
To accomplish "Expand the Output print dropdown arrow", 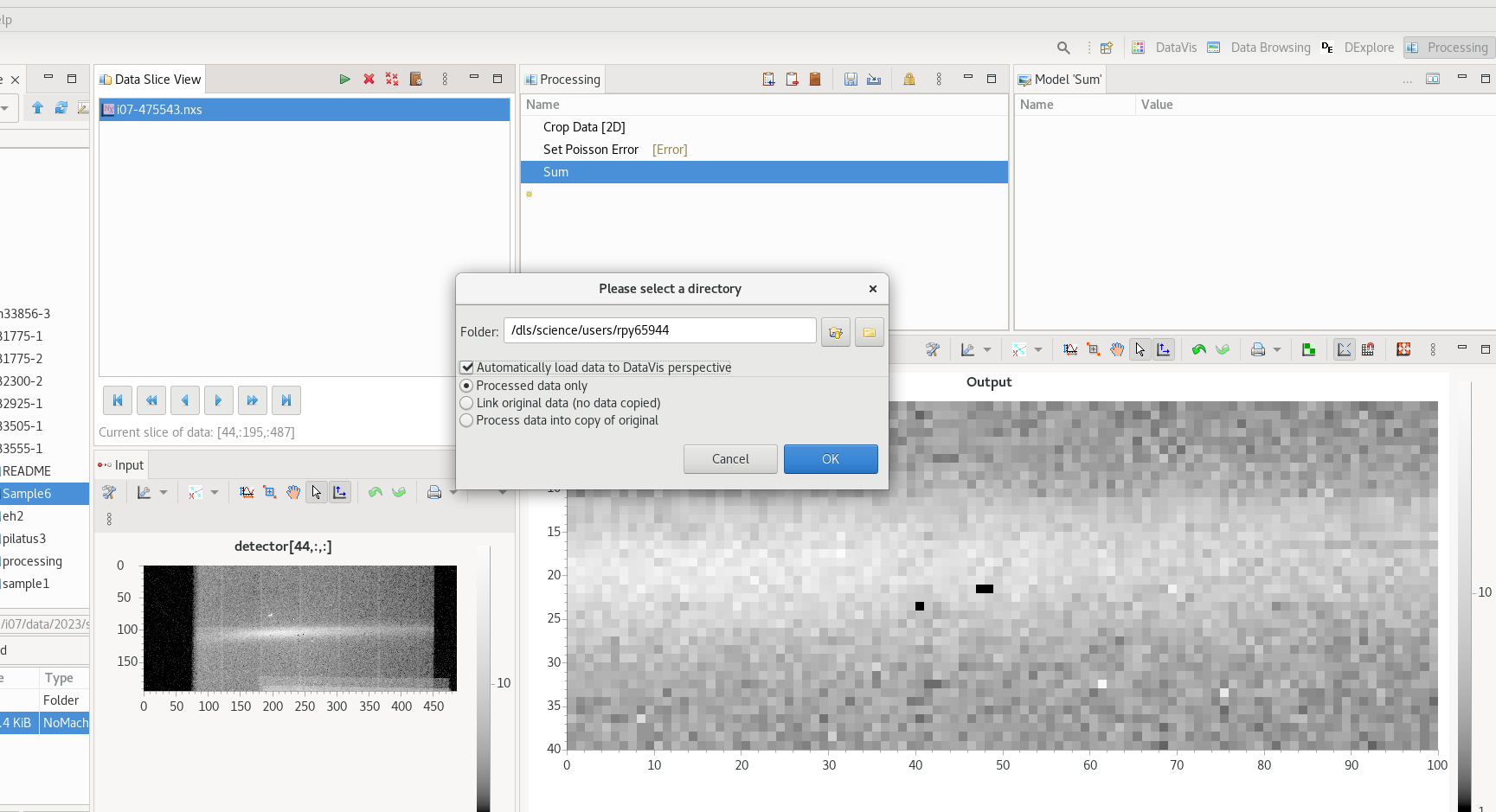I will (1277, 349).
